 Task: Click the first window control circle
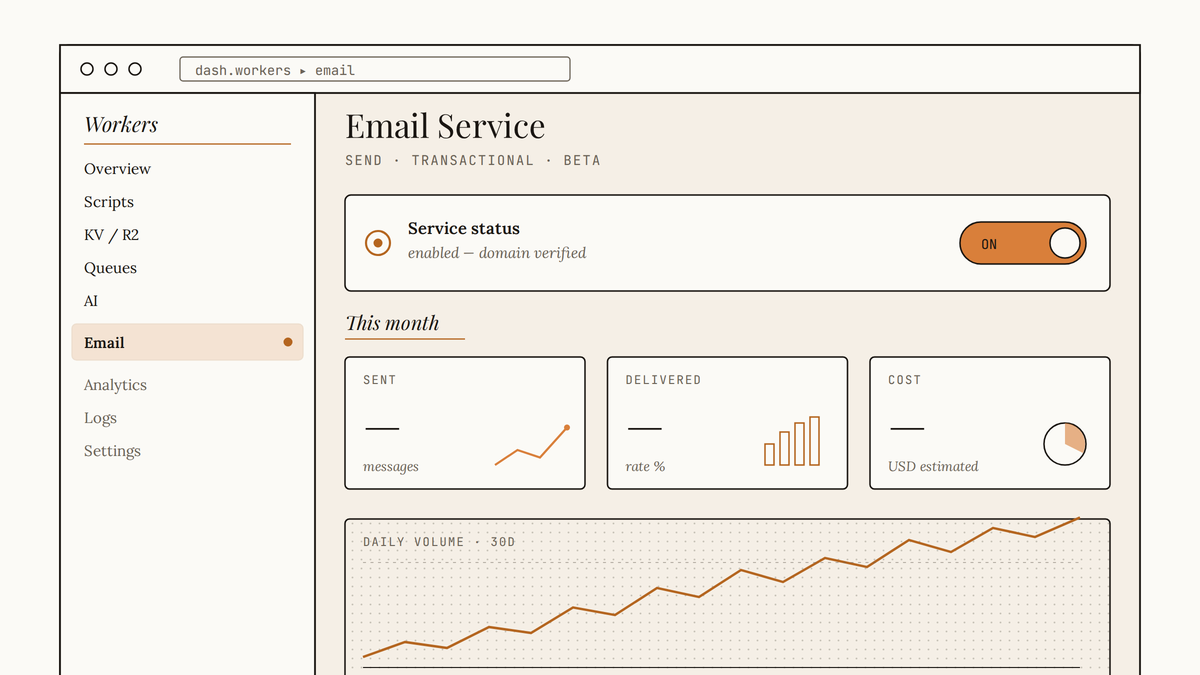[87, 69]
